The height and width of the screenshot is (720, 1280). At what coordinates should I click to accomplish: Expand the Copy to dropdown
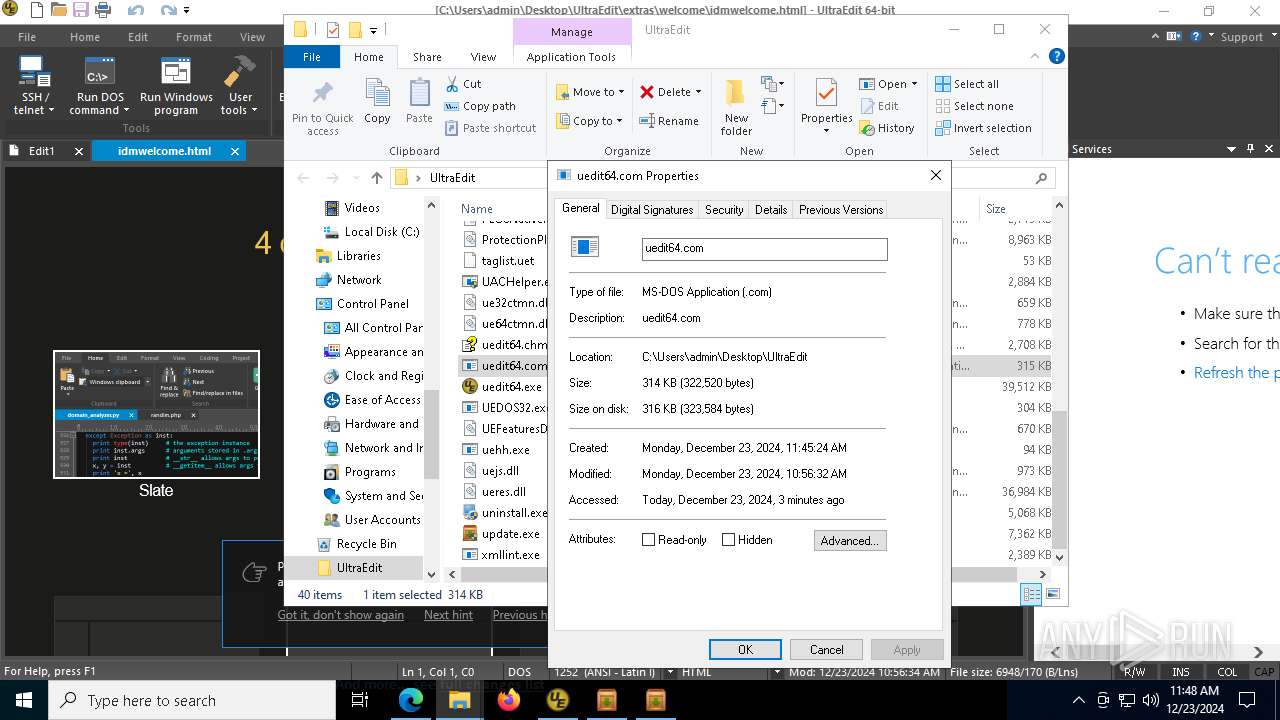(619, 121)
